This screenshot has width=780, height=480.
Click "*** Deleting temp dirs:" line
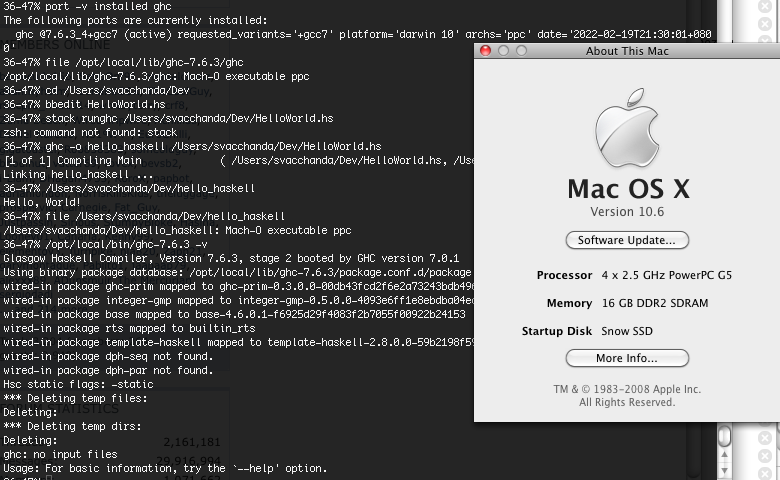72,426
